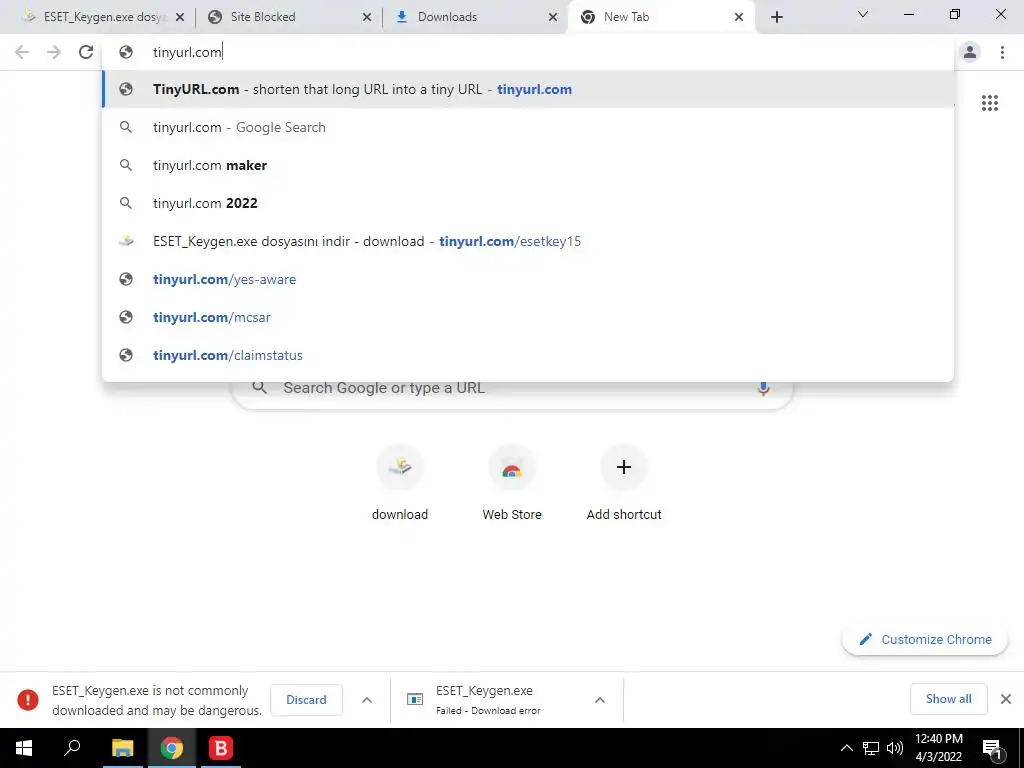
Task: Open the notification center icon
Action: point(991,748)
